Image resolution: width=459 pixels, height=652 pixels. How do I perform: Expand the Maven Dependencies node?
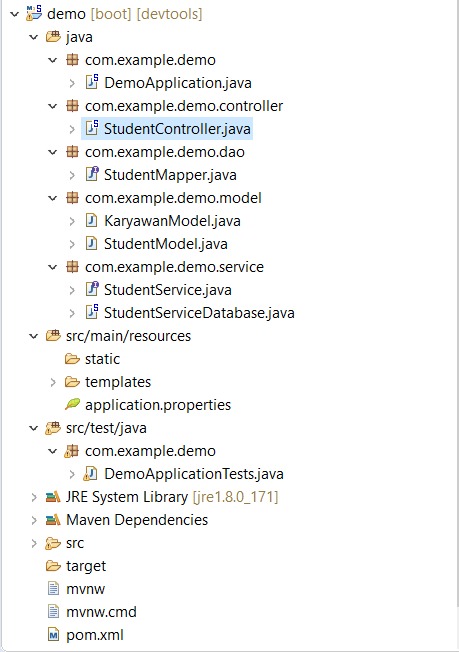(x=34, y=520)
